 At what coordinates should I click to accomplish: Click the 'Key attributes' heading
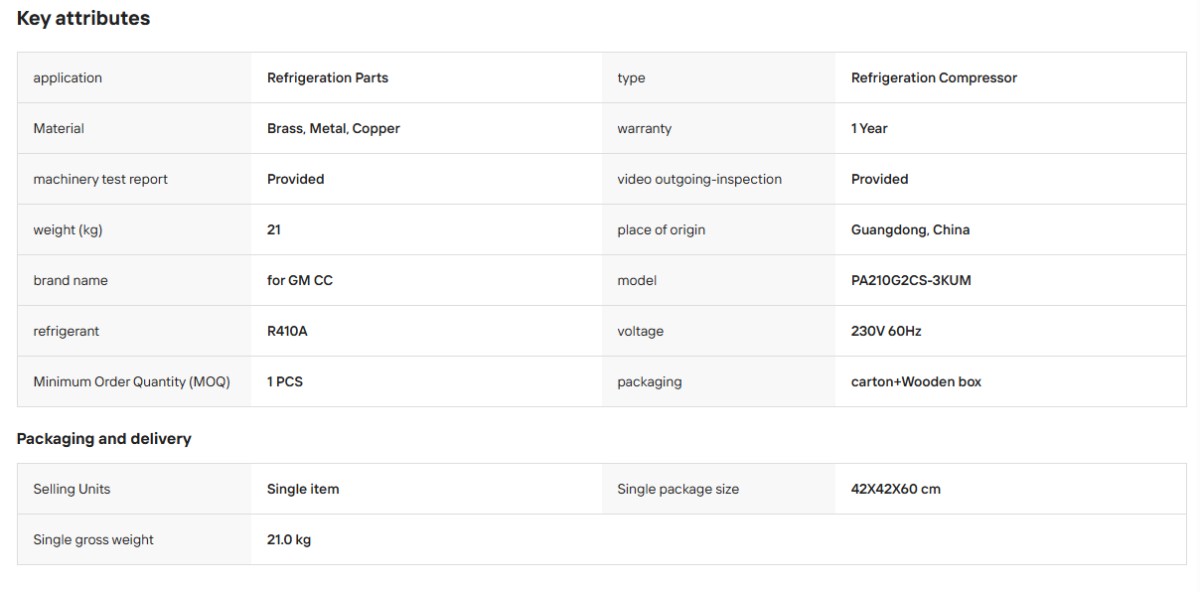(83, 18)
